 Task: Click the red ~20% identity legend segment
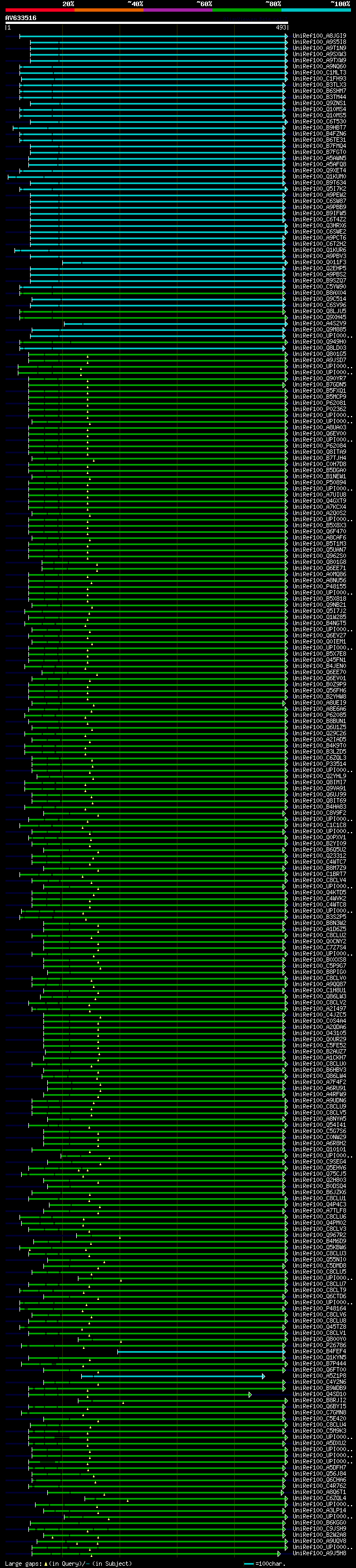[x=39, y=11]
